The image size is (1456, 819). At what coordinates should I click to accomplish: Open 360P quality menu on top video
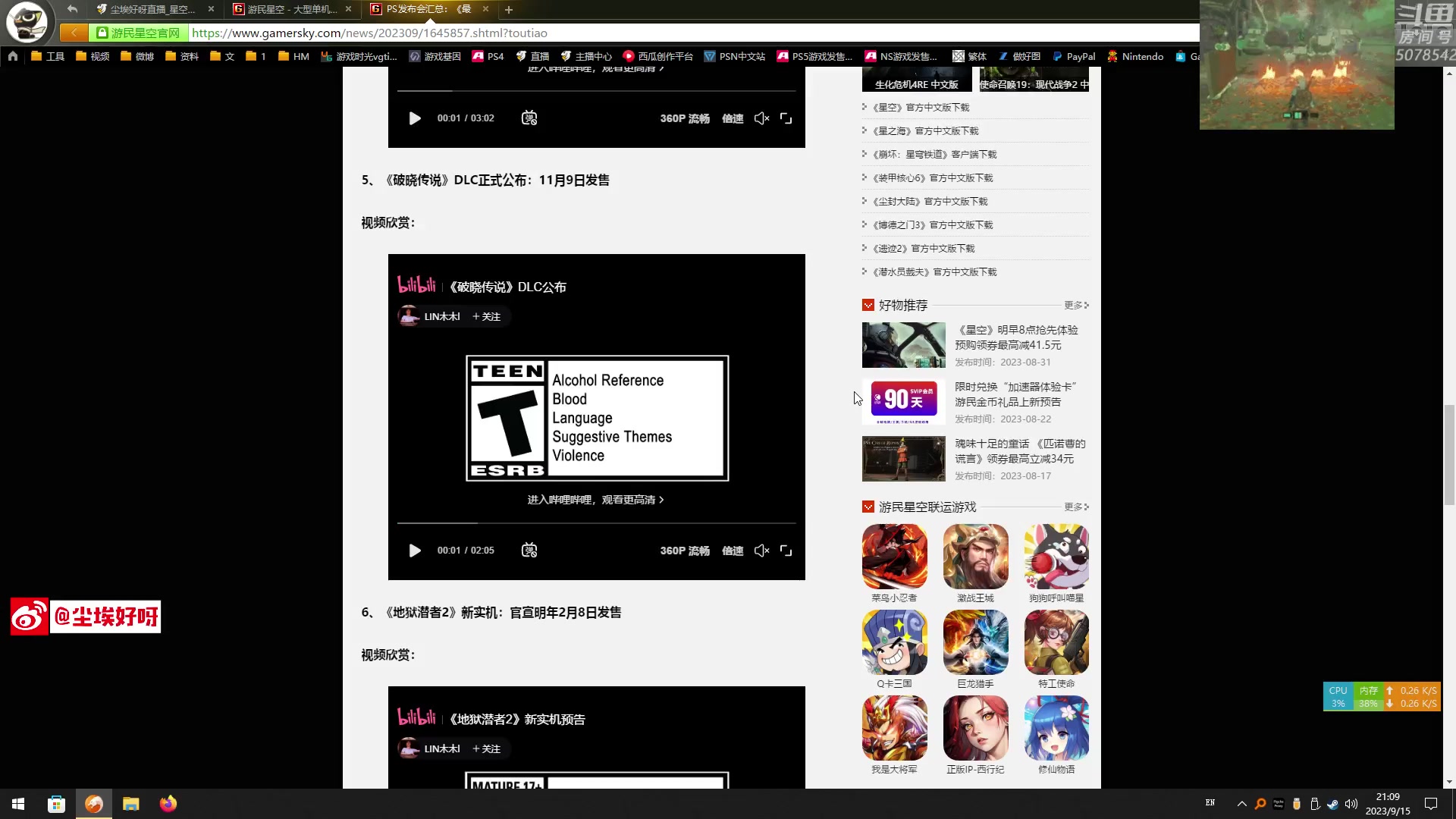coord(685,118)
